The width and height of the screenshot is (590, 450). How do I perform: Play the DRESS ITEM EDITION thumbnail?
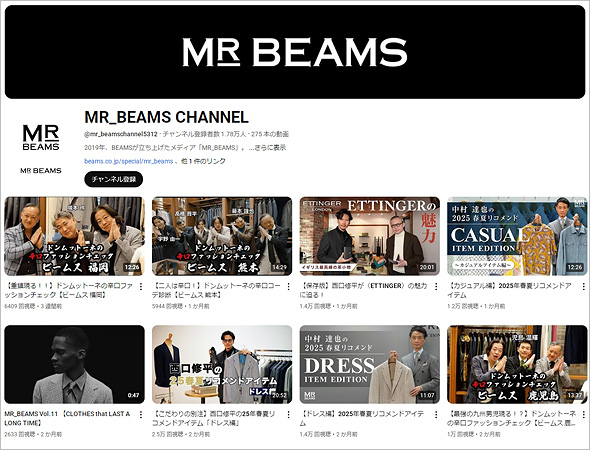pyautogui.click(x=370, y=365)
